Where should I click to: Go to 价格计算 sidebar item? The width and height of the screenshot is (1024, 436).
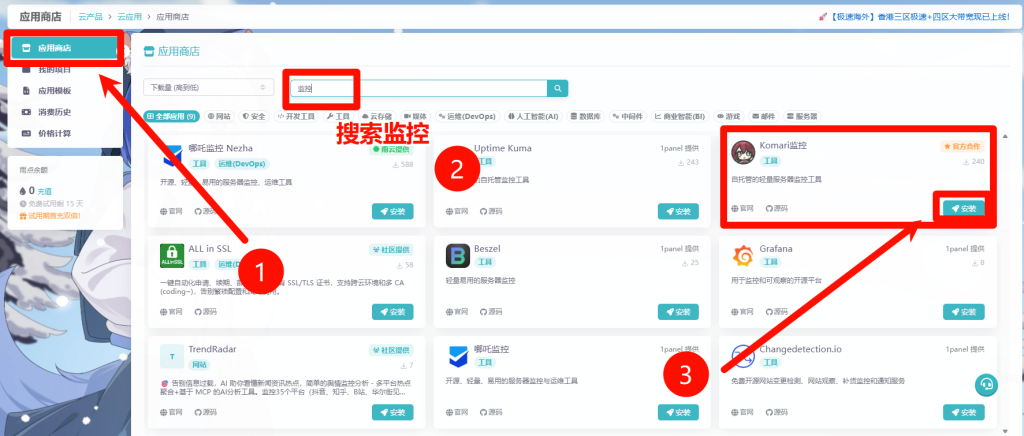coord(54,133)
